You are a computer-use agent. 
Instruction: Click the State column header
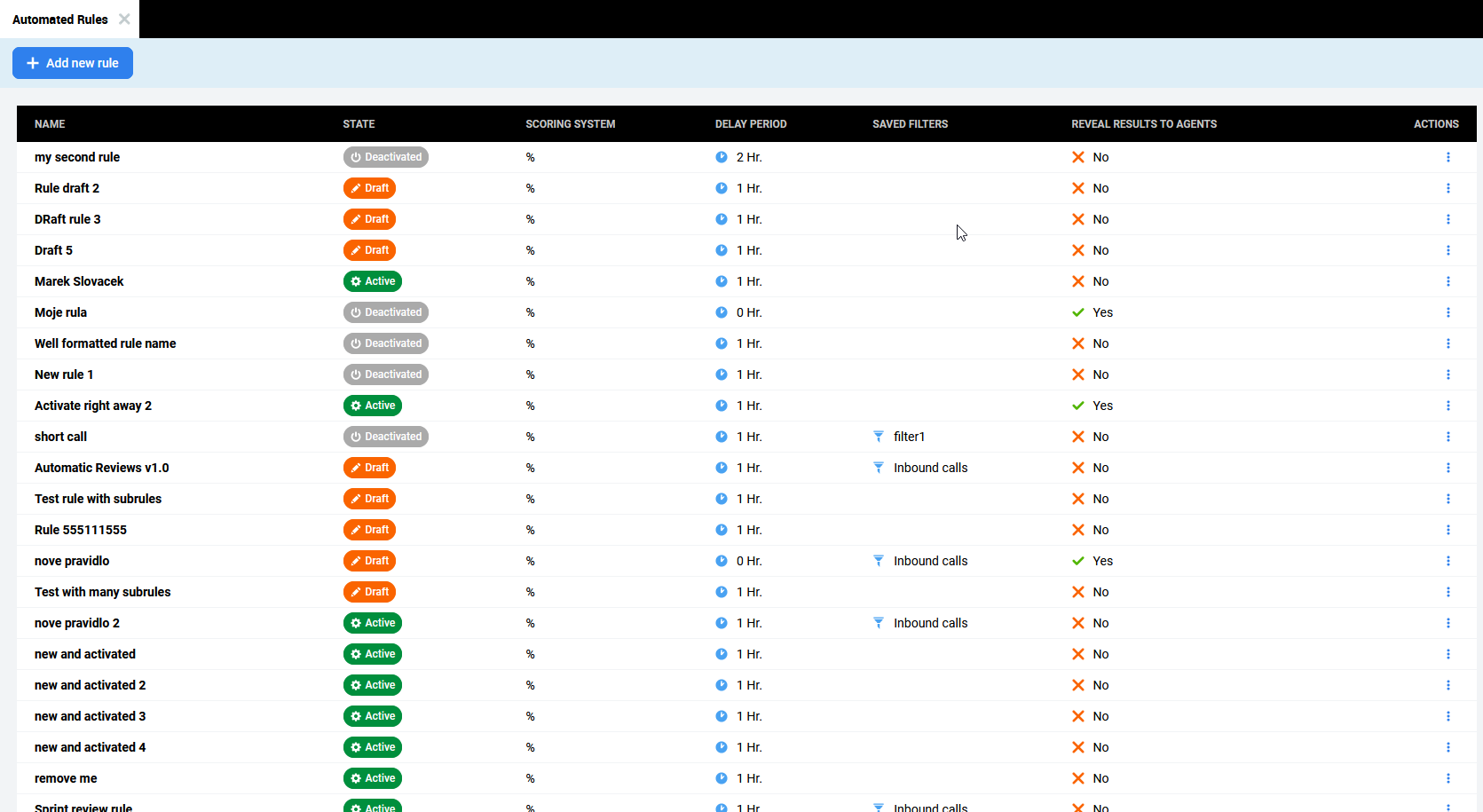pyautogui.click(x=359, y=124)
